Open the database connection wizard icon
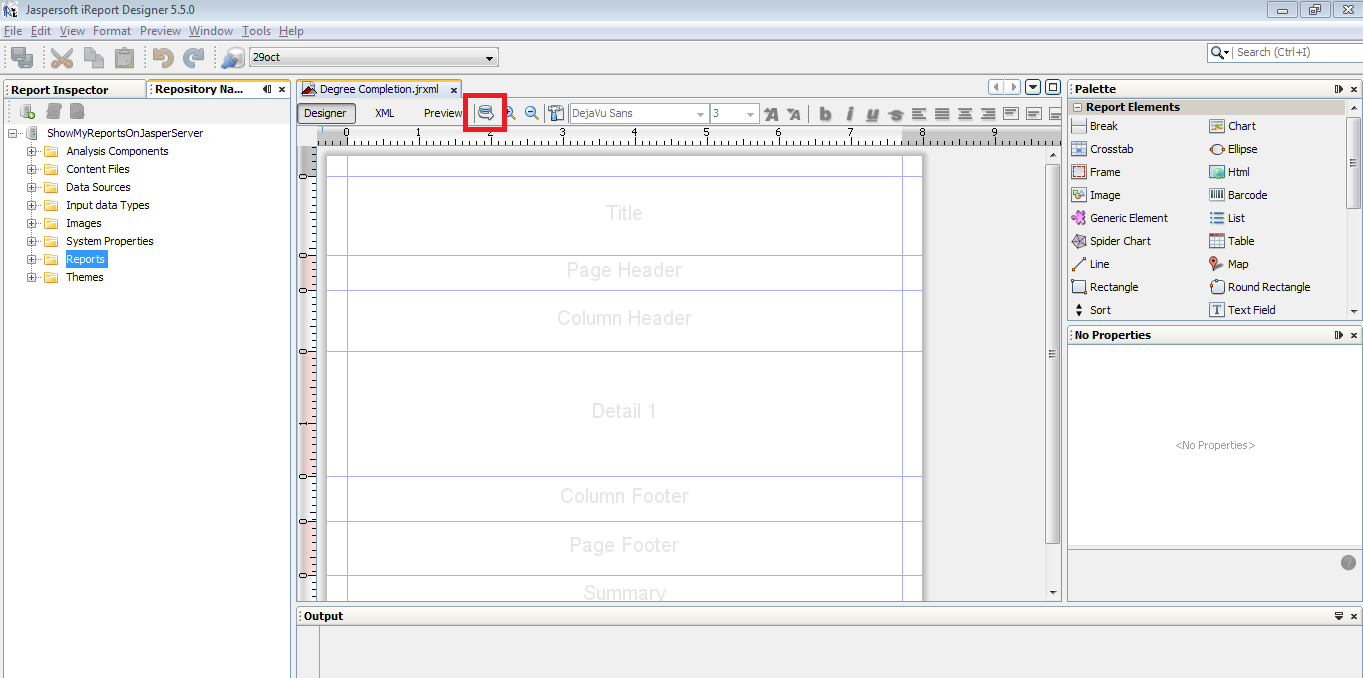The image size is (1363, 678). pos(486,113)
